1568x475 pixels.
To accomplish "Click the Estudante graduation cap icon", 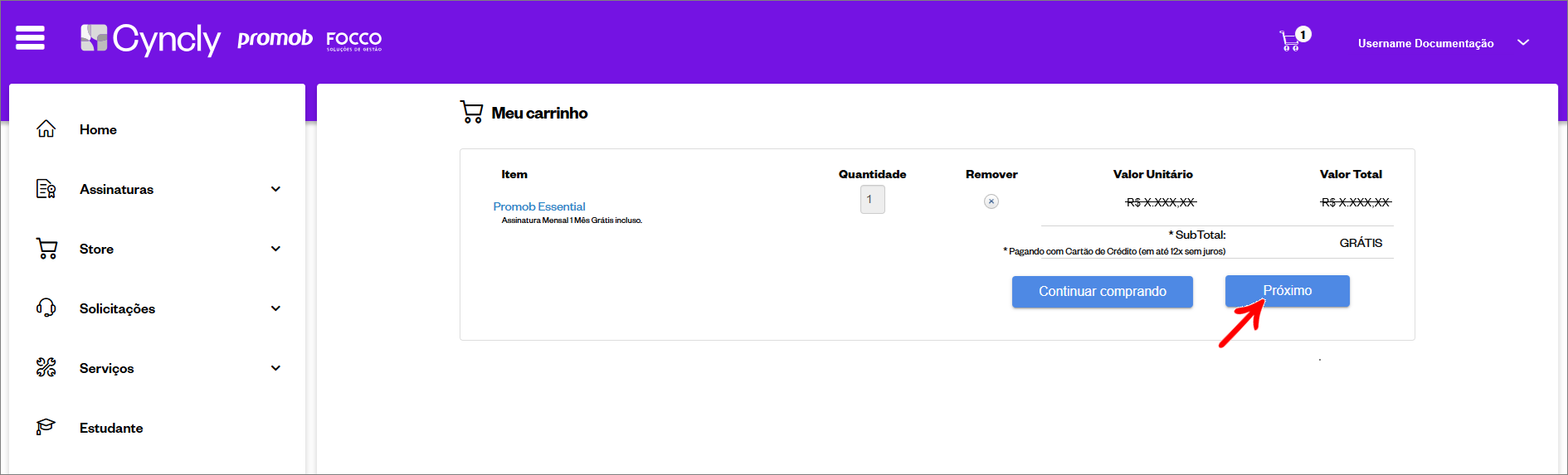I will [x=46, y=427].
